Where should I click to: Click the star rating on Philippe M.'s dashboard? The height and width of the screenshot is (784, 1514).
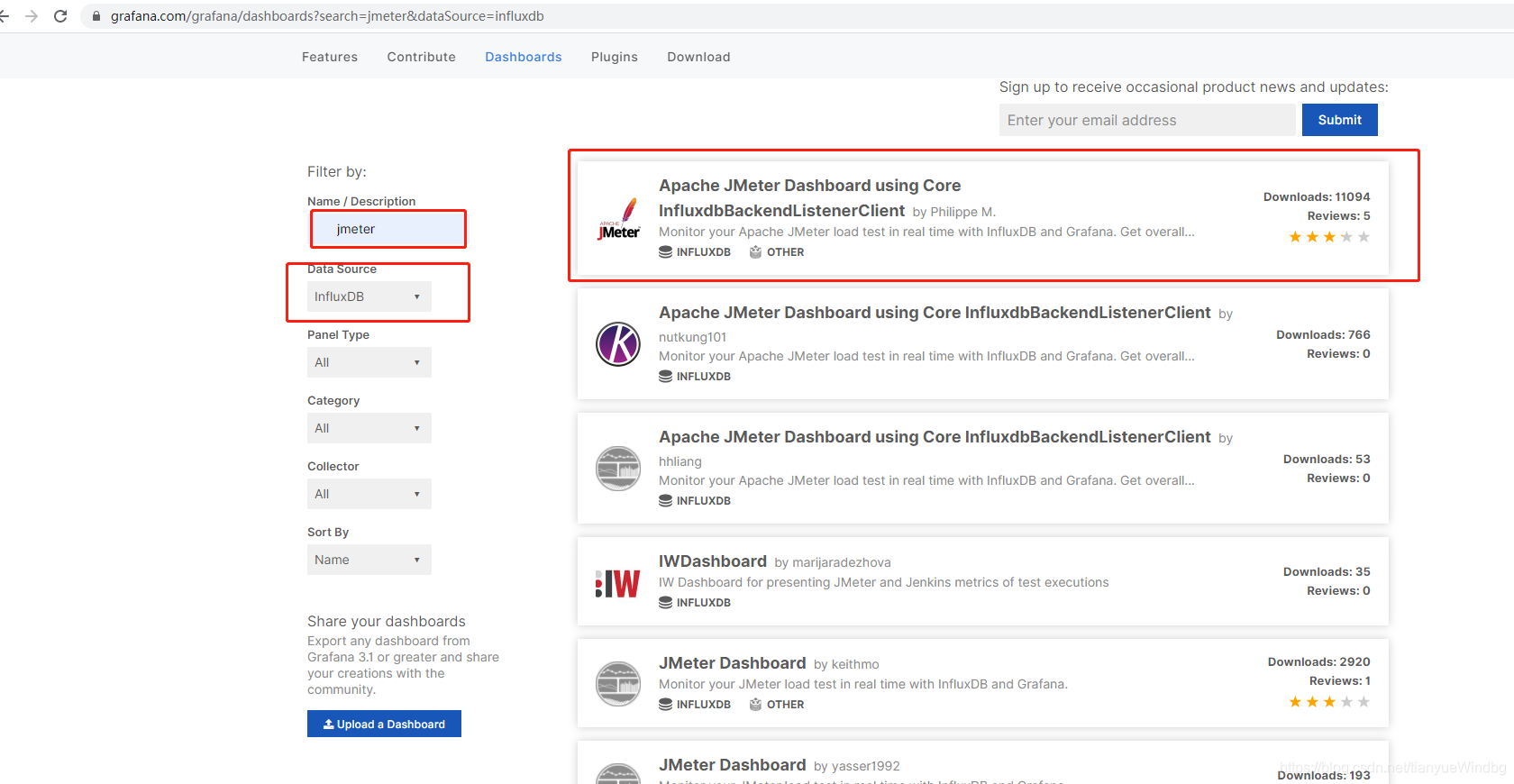[x=1329, y=237]
